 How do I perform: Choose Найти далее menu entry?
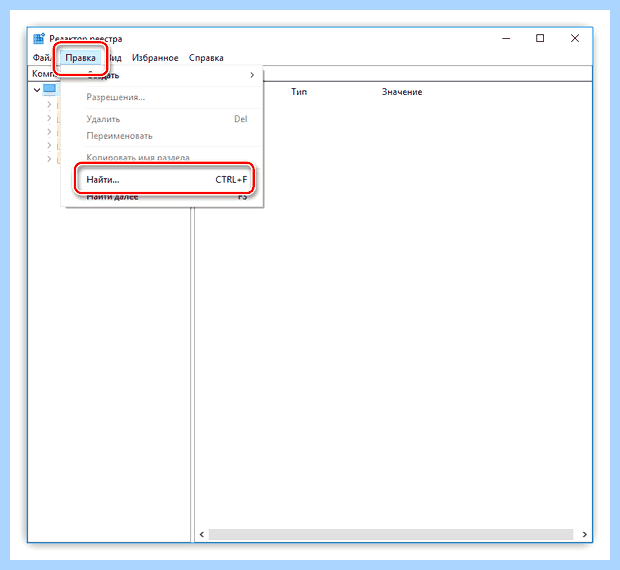click(x=163, y=197)
